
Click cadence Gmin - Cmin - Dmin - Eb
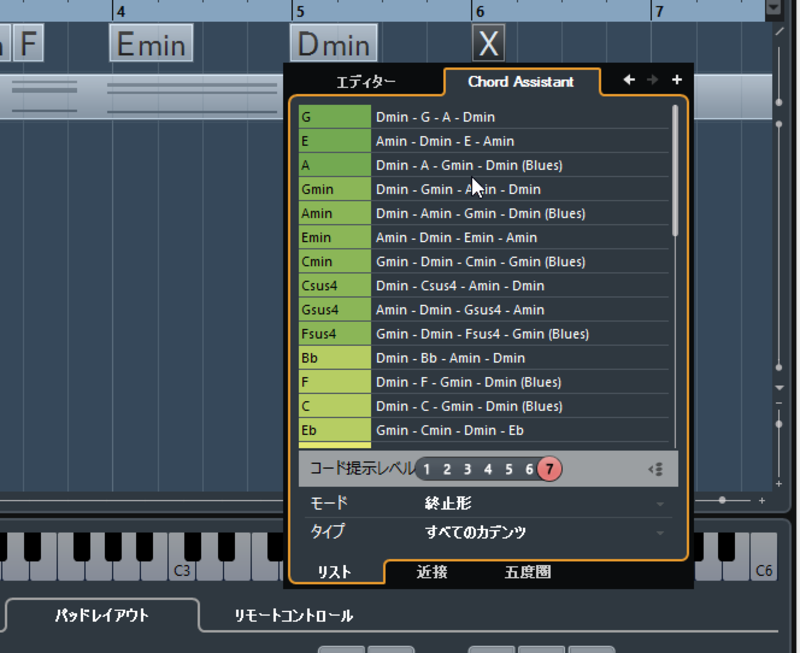450,430
